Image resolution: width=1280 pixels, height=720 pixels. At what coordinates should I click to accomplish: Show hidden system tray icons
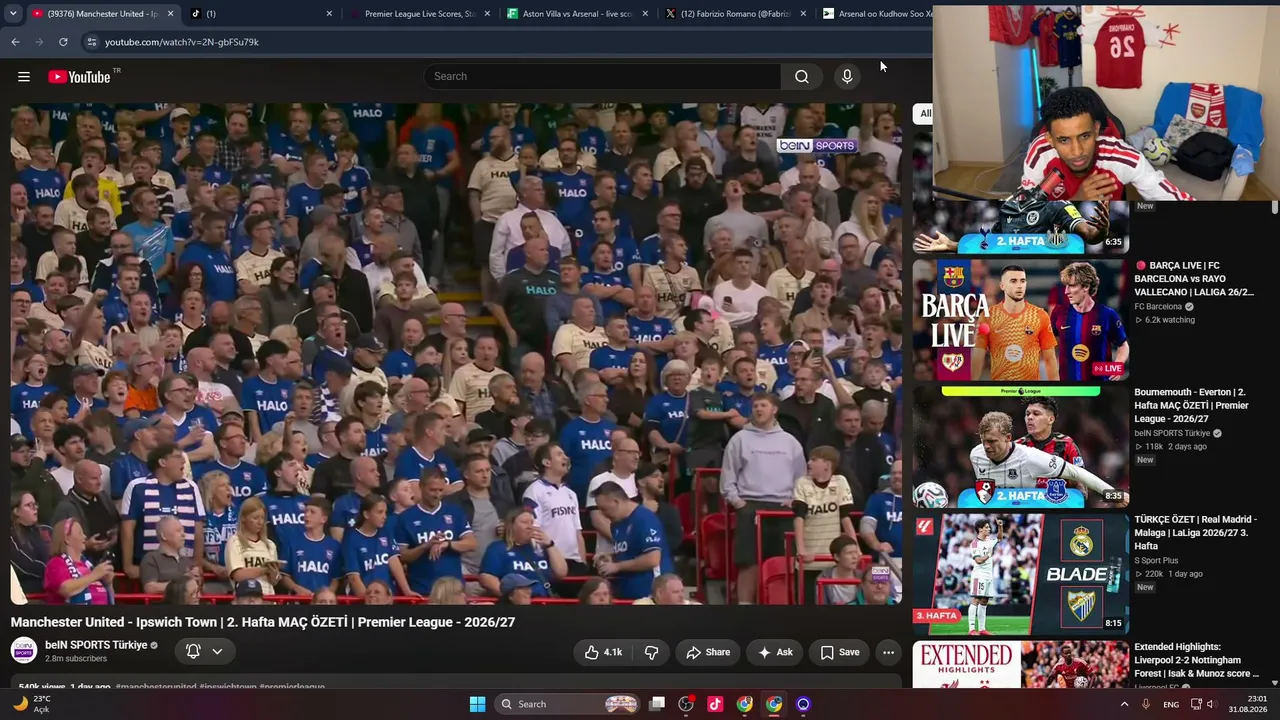pyautogui.click(x=1124, y=704)
